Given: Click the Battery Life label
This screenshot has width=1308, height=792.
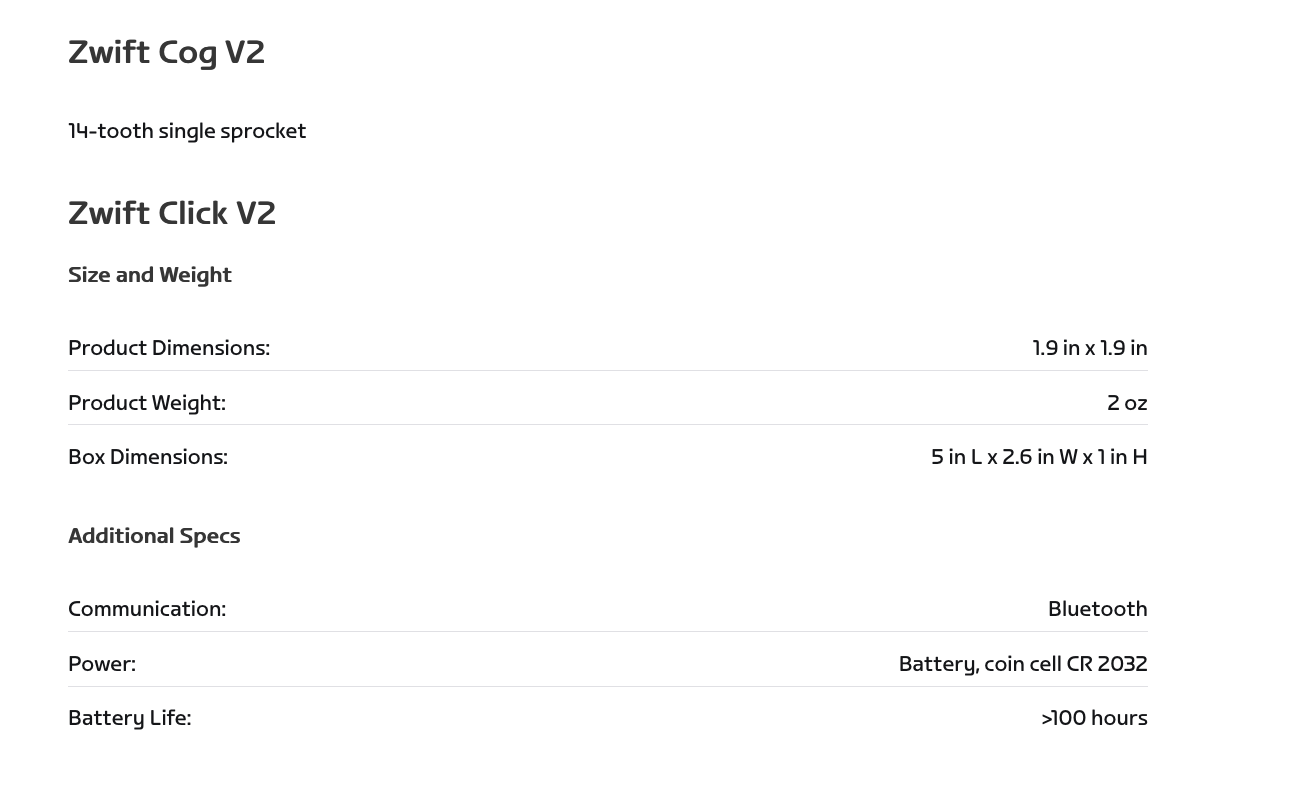Looking at the screenshot, I should pos(130,718).
